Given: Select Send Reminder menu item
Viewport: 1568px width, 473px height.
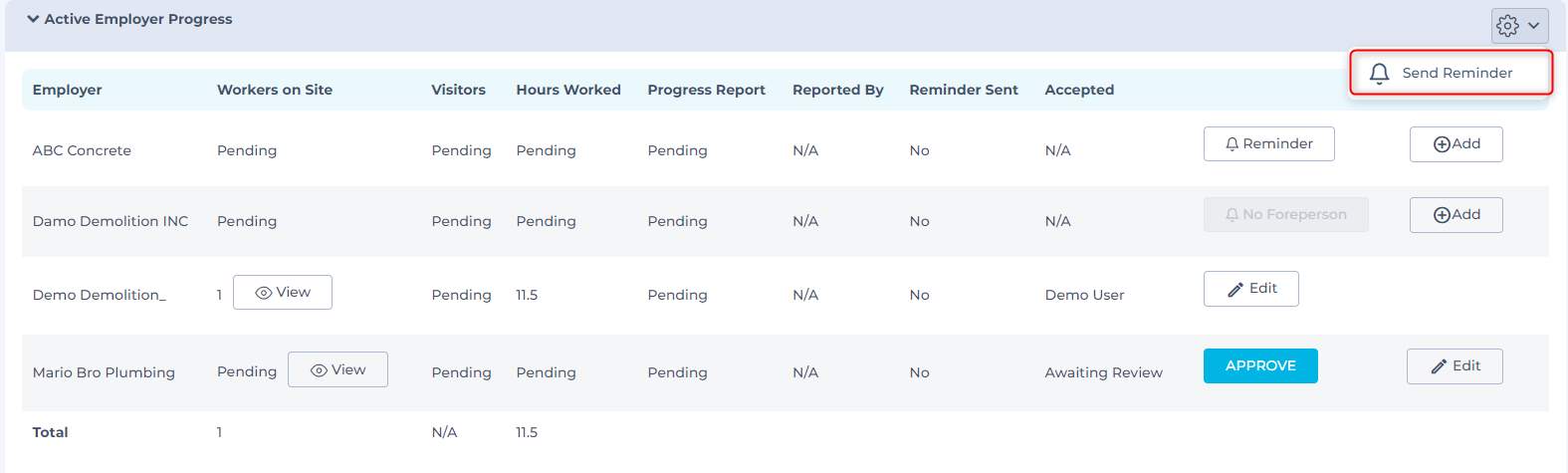Looking at the screenshot, I should (1456, 73).
